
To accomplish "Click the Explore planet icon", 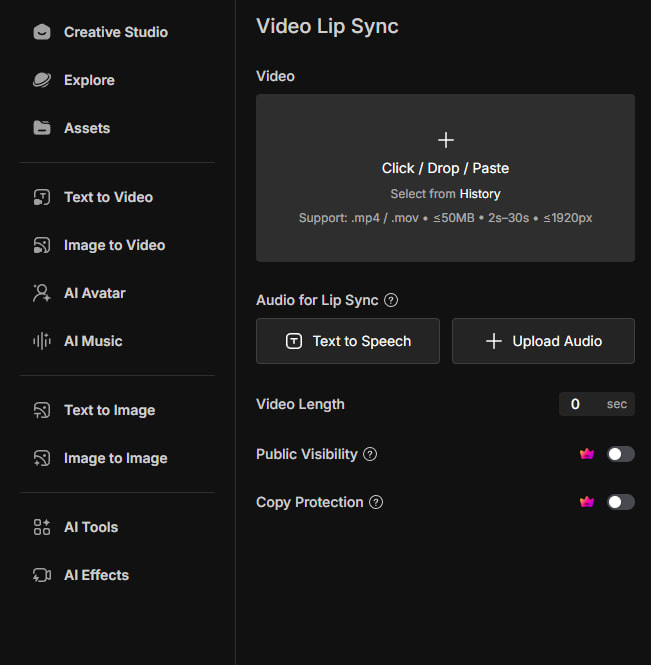I will (42, 80).
